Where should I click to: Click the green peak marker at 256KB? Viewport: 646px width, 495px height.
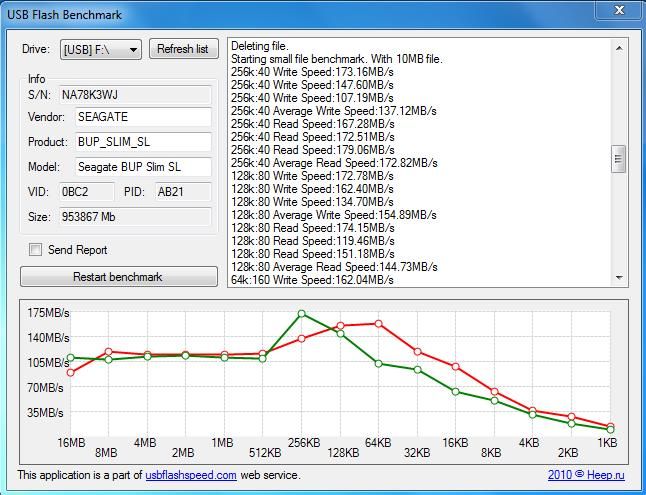302,314
